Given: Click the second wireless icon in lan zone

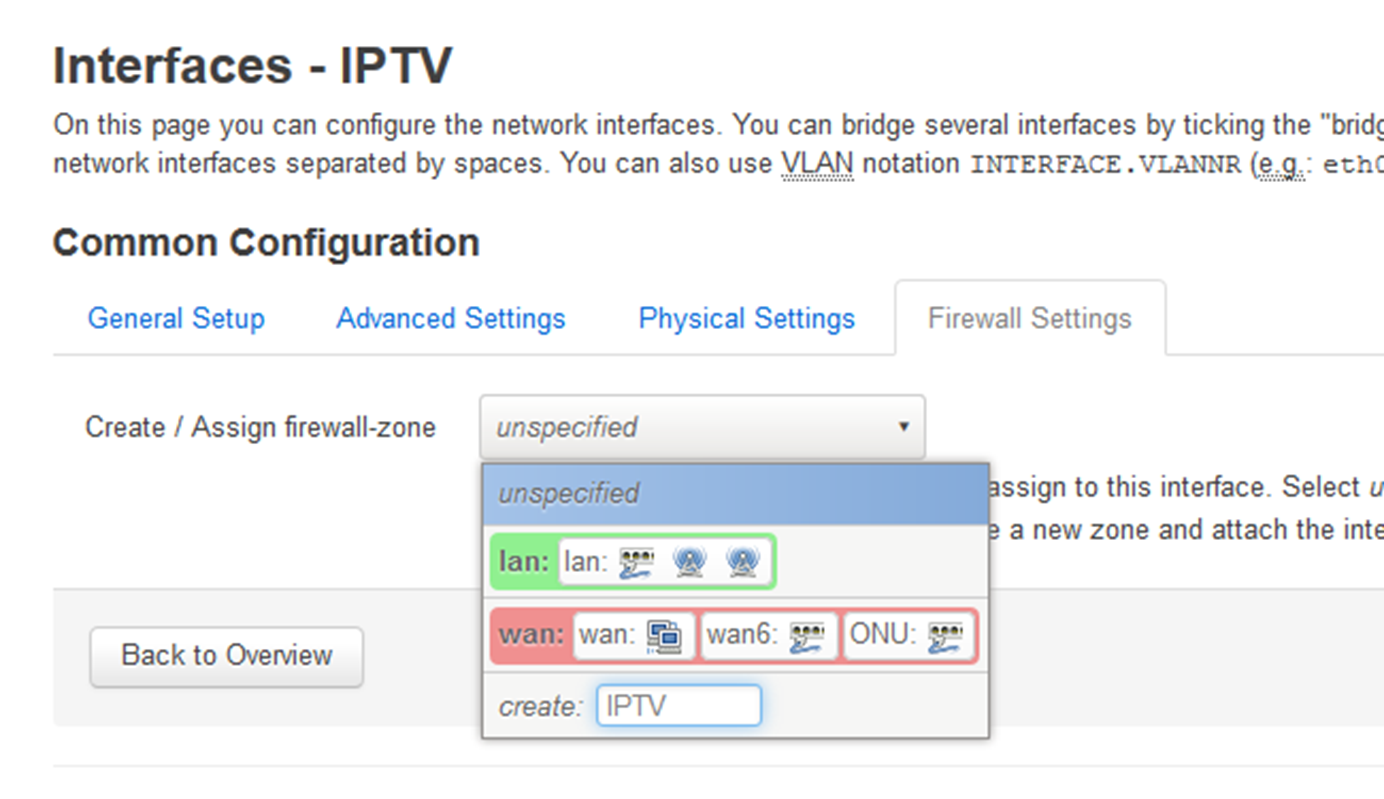Looking at the screenshot, I should click(x=742, y=563).
